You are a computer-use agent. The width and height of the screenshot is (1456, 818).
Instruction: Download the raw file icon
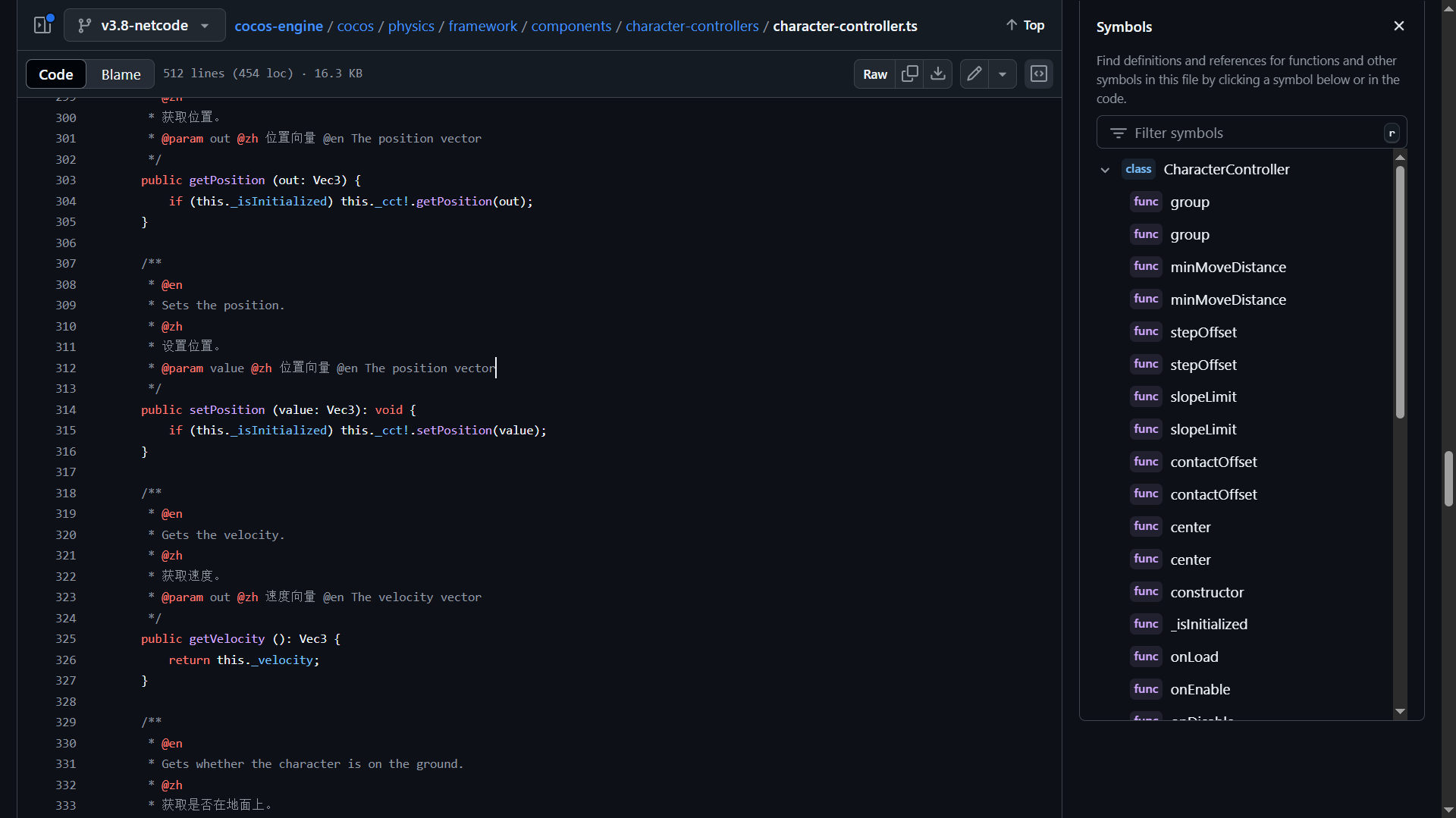[938, 74]
